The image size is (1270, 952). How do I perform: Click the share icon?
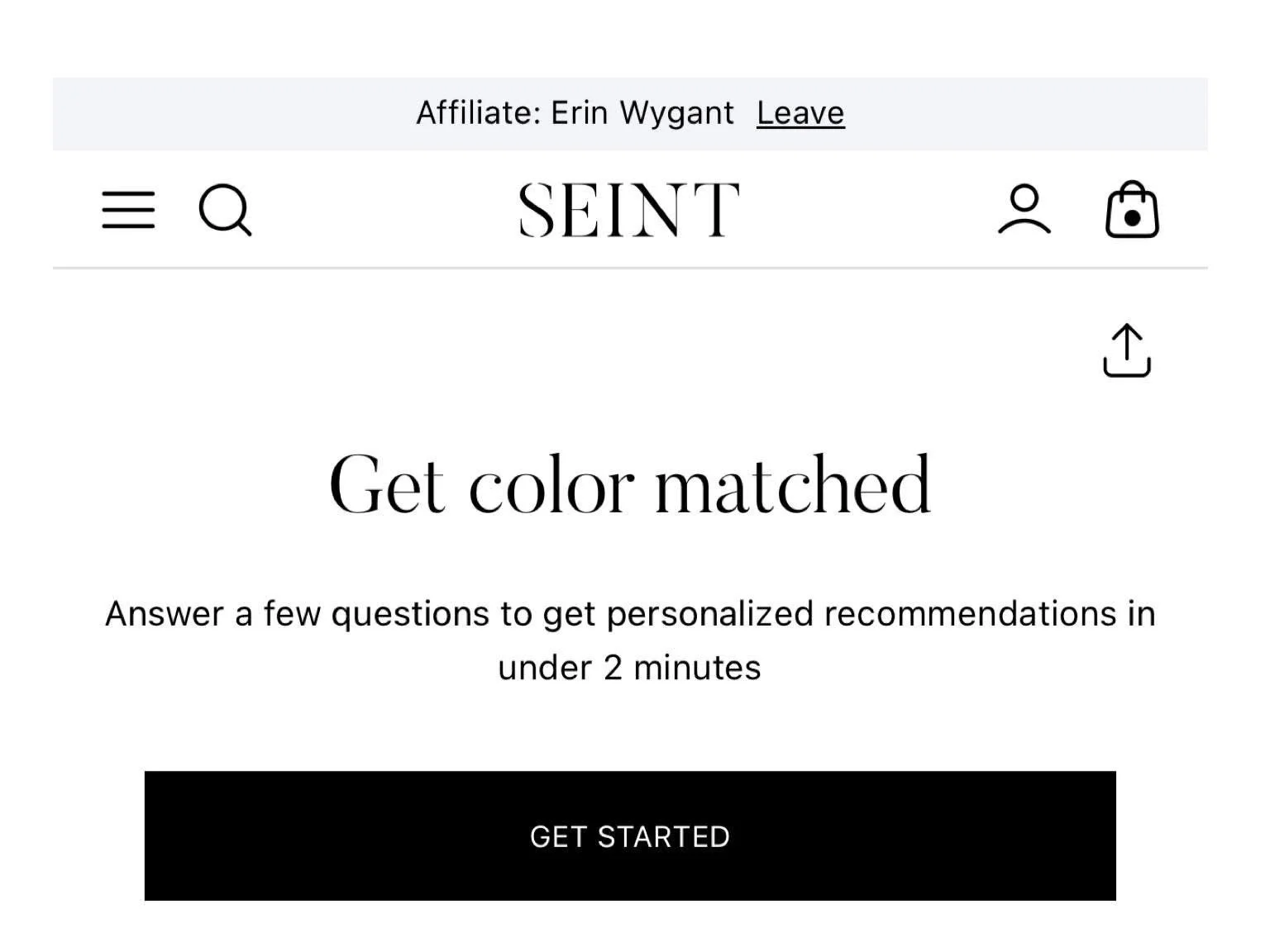[1126, 350]
